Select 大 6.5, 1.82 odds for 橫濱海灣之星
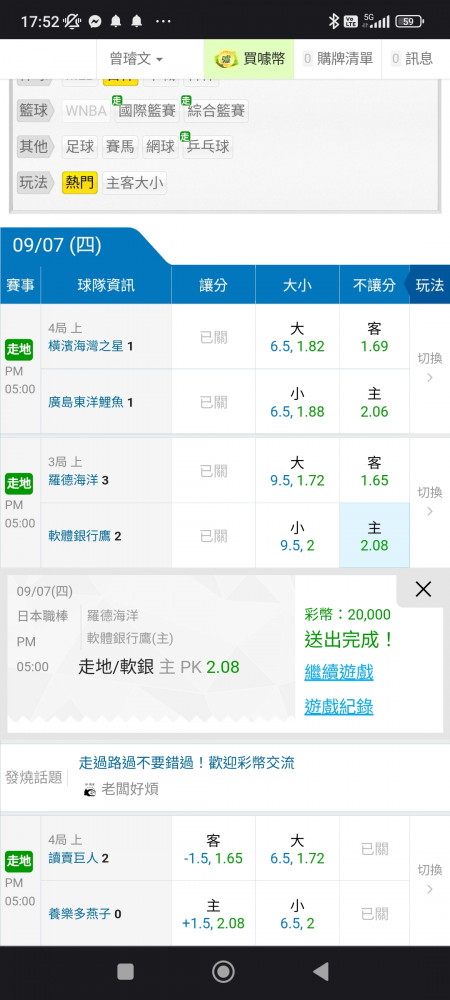 [297, 337]
